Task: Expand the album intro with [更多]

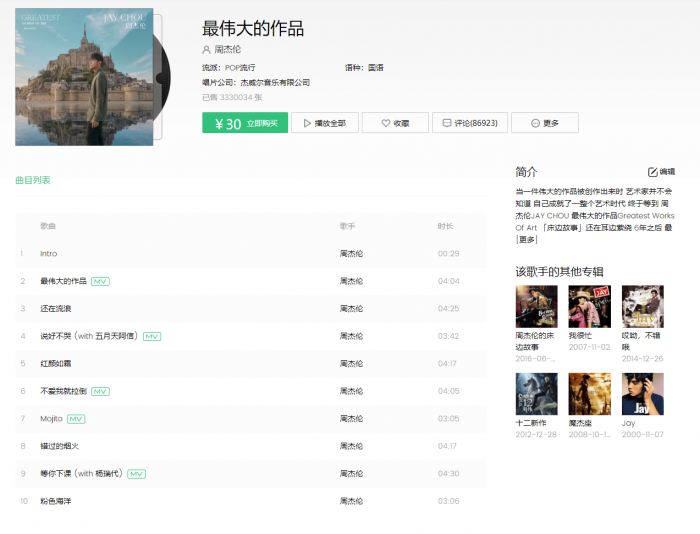Action: [527, 240]
